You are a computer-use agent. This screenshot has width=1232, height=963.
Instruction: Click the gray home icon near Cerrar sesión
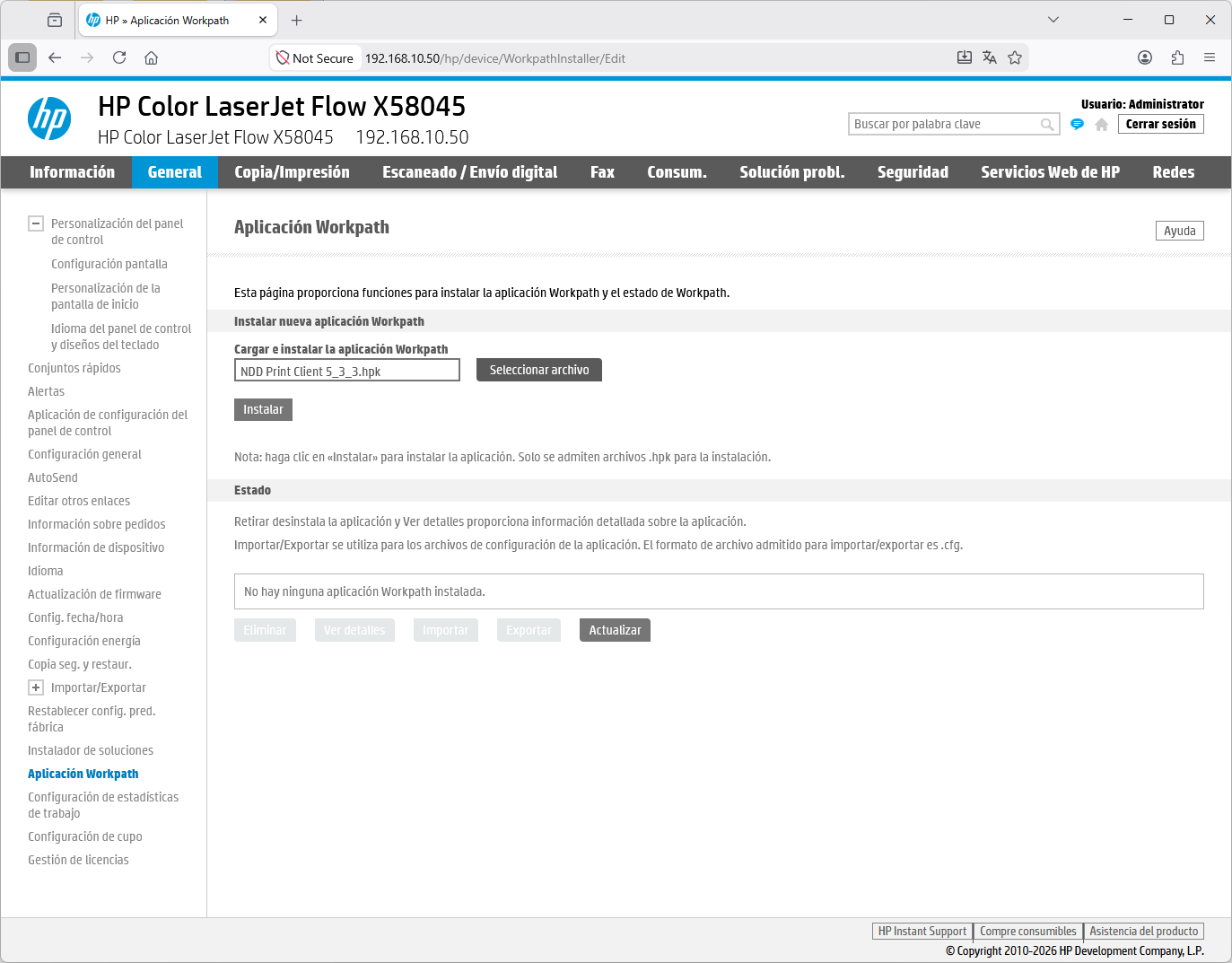(x=1102, y=125)
